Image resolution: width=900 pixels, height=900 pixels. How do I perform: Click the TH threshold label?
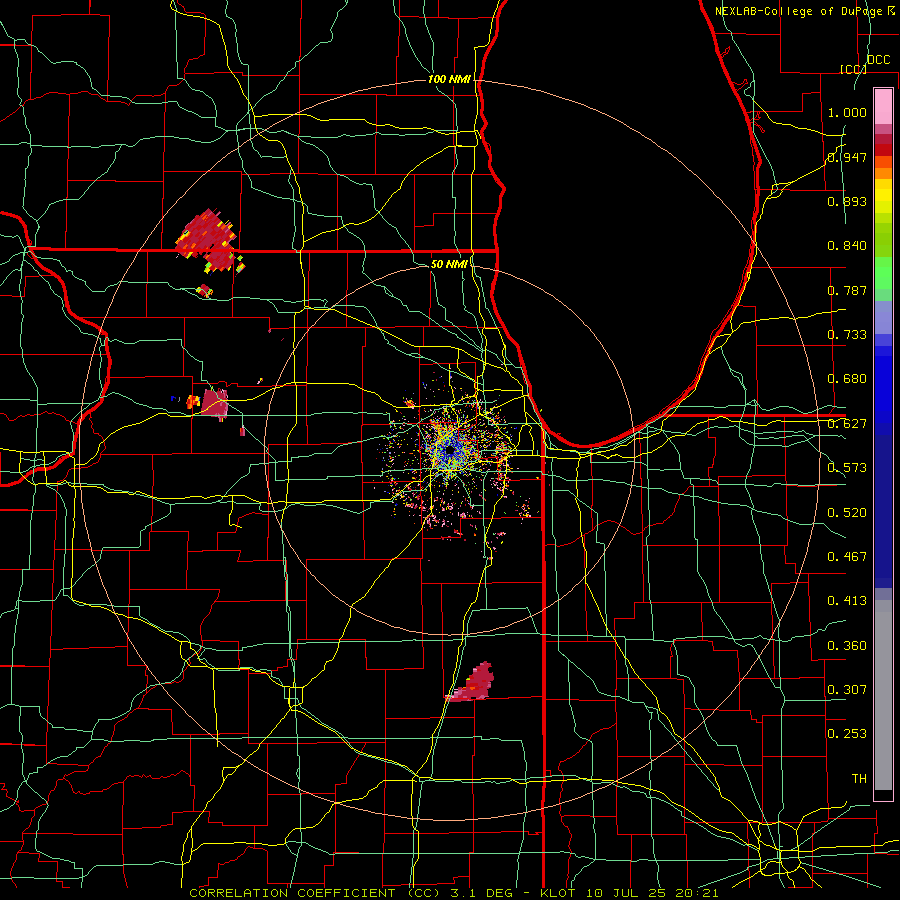click(x=859, y=779)
